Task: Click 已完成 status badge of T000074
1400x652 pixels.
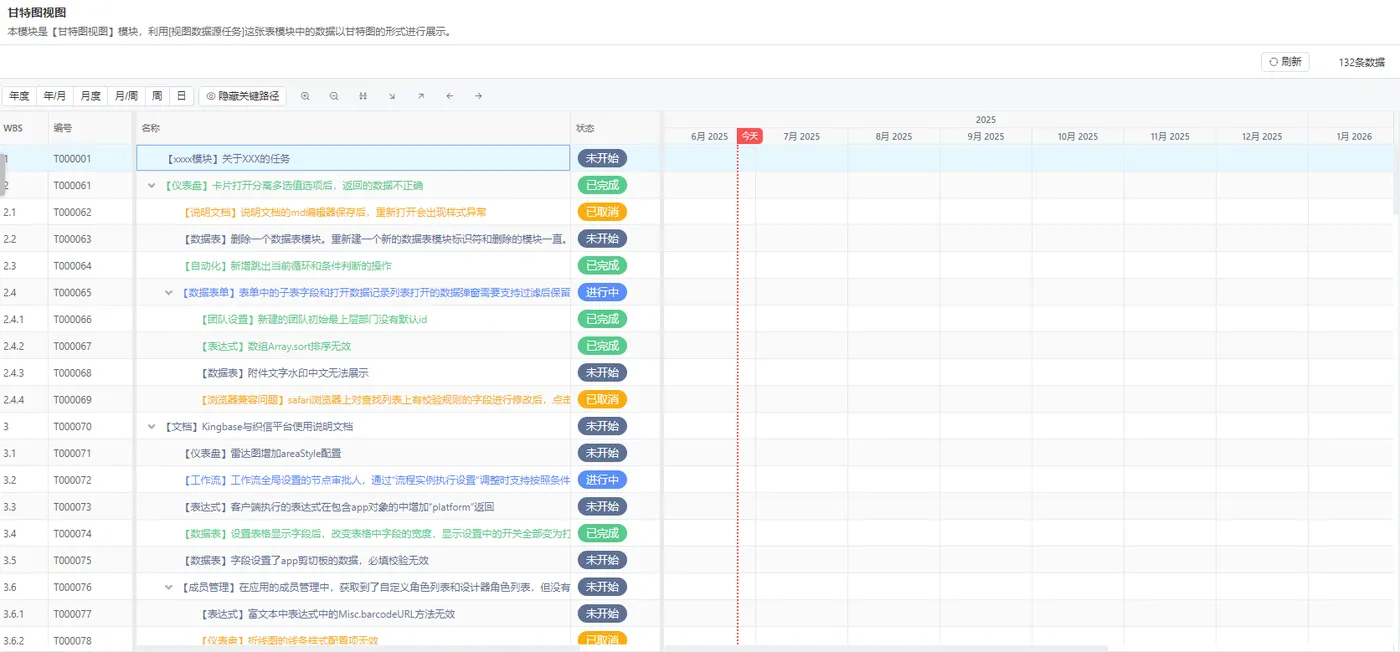Action: click(x=602, y=533)
